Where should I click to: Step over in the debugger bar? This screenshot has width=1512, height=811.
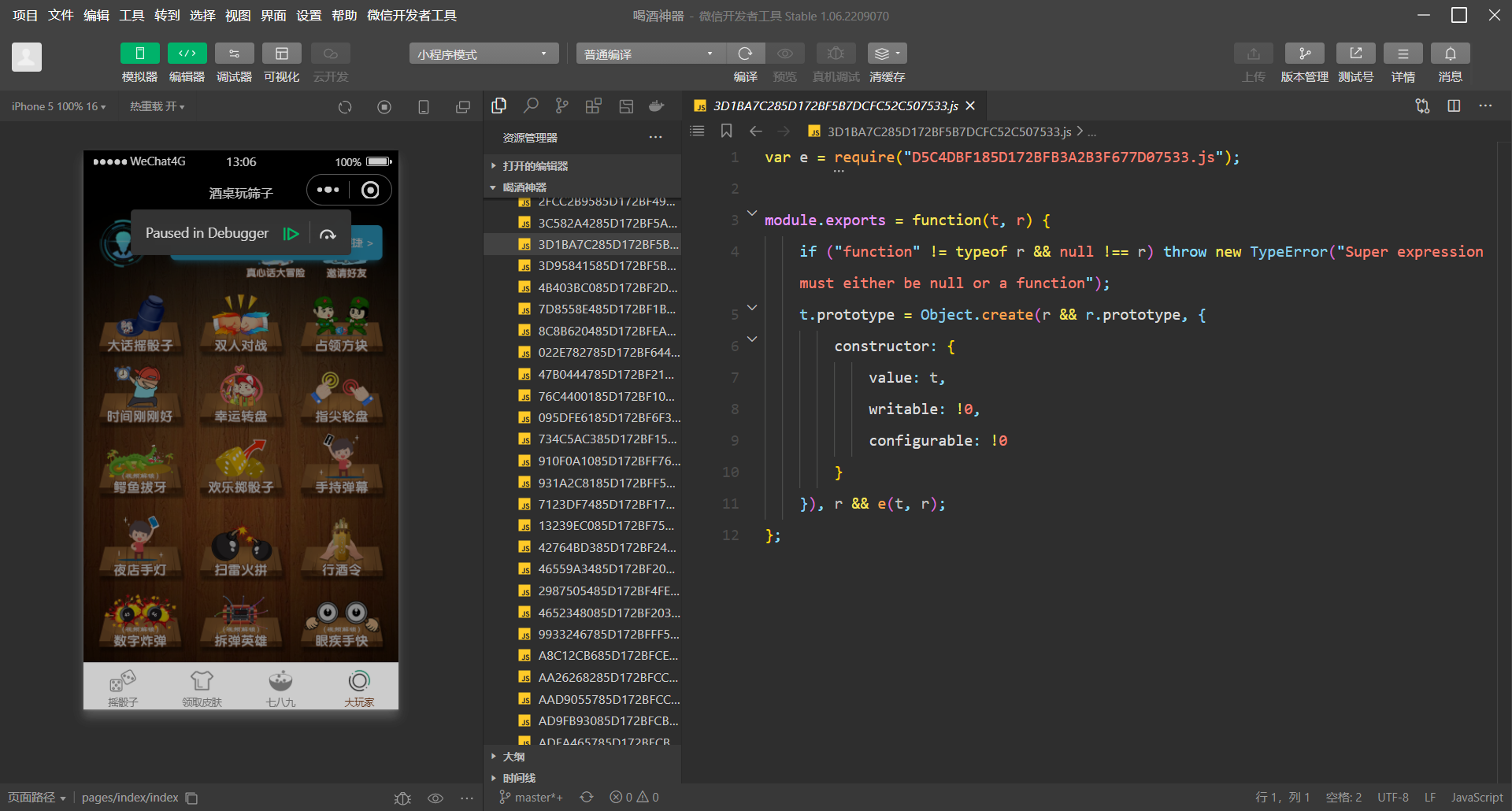point(328,233)
